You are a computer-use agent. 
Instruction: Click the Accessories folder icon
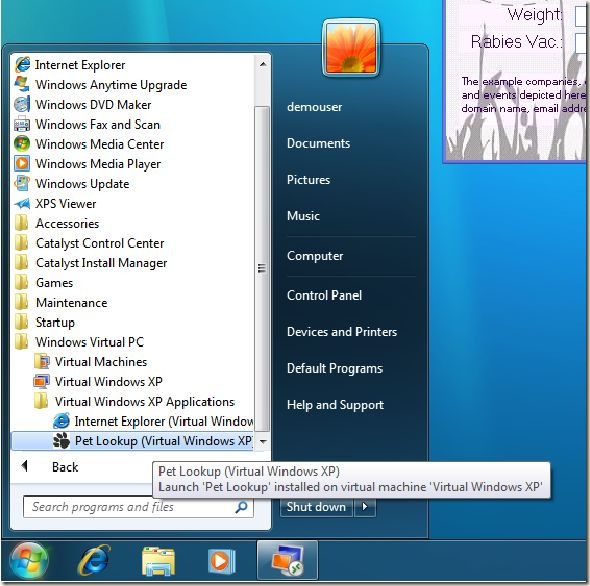coord(21,223)
